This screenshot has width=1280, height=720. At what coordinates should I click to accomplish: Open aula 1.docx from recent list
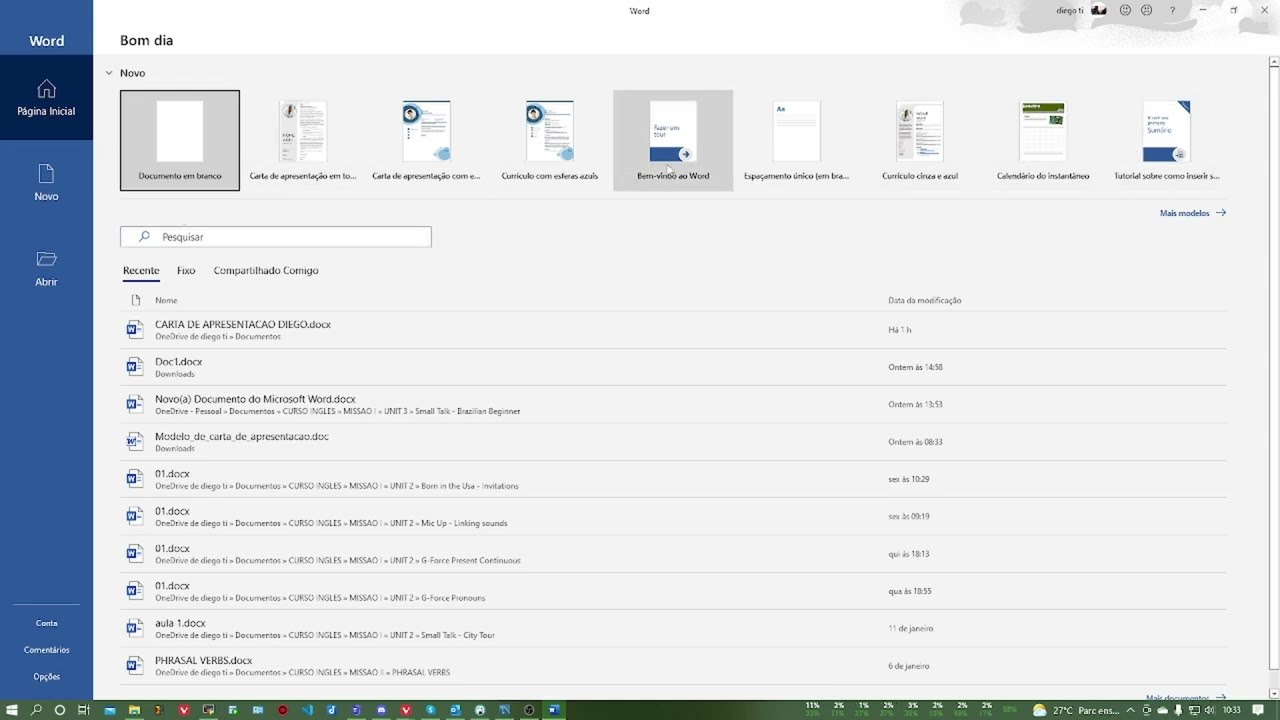[x=673, y=628]
